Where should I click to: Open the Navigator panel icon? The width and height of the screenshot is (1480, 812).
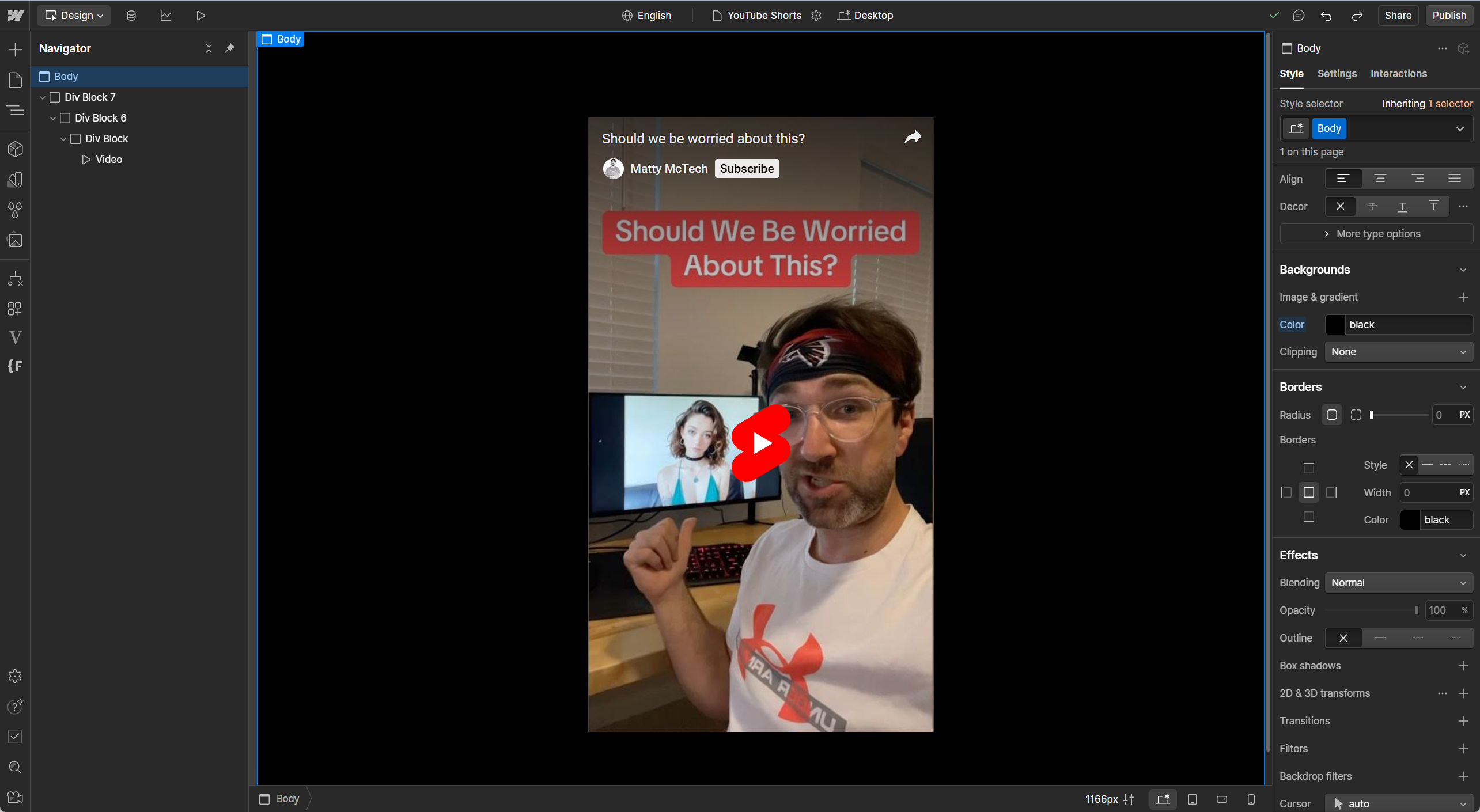pyautogui.click(x=16, y=109)
